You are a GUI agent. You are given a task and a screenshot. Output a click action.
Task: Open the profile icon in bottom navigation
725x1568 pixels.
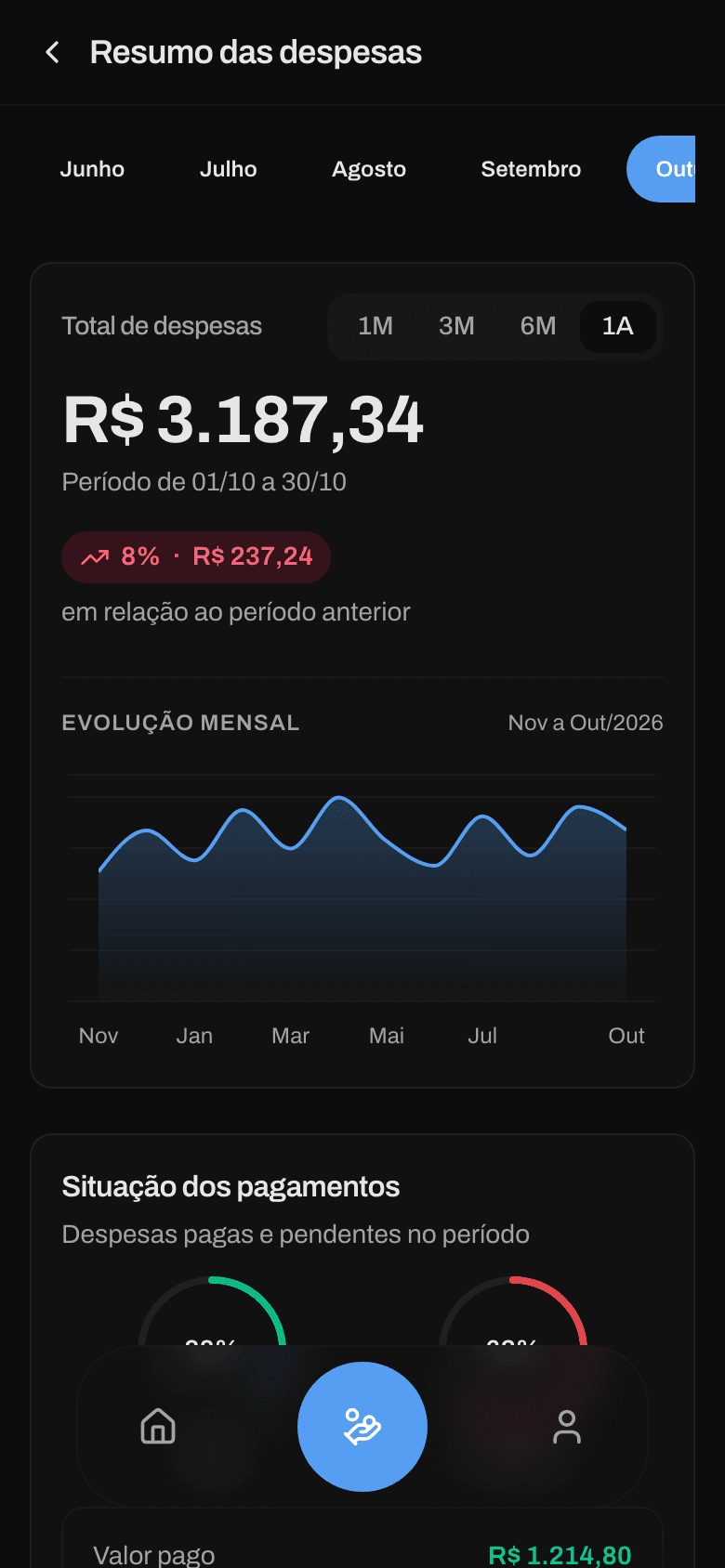(x=567, y=1426)
